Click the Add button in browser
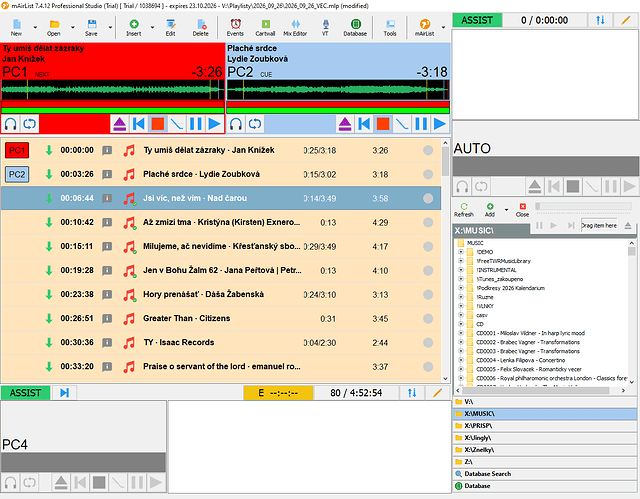The image size is (640, 499). click(x=490, y=210)
